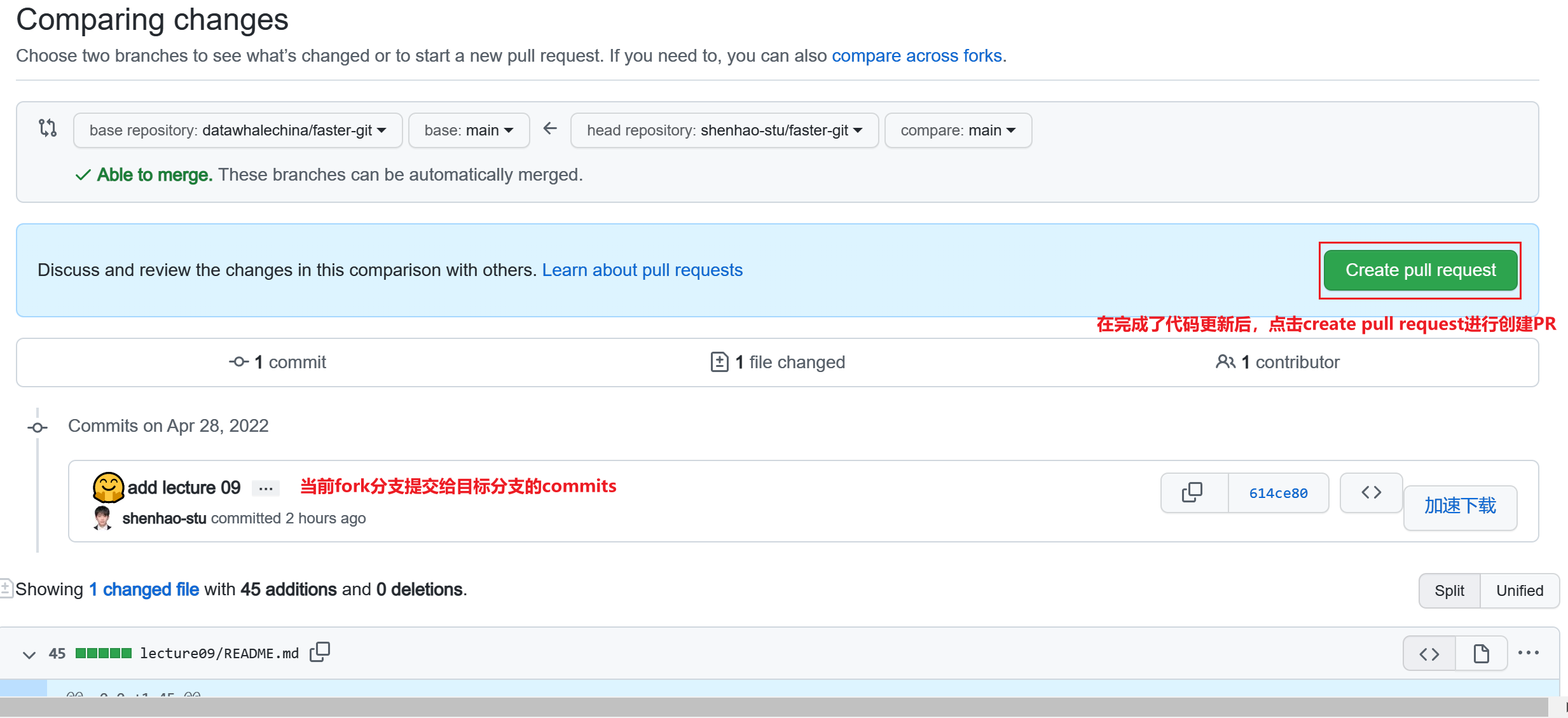Image resolution: width=1568 pixels, height=718 pixels.
Task: Click the left arrow between base and head
Action: (x=549, y=128)
